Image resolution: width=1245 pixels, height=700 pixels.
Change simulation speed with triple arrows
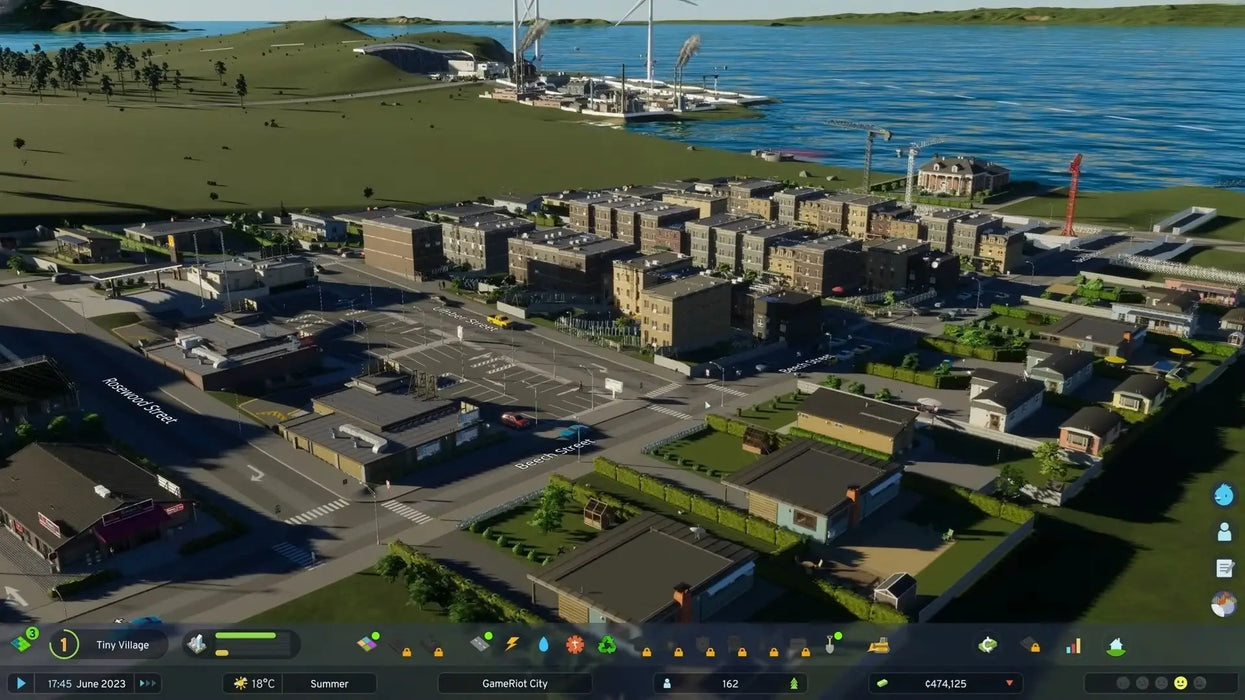[147, 684]
